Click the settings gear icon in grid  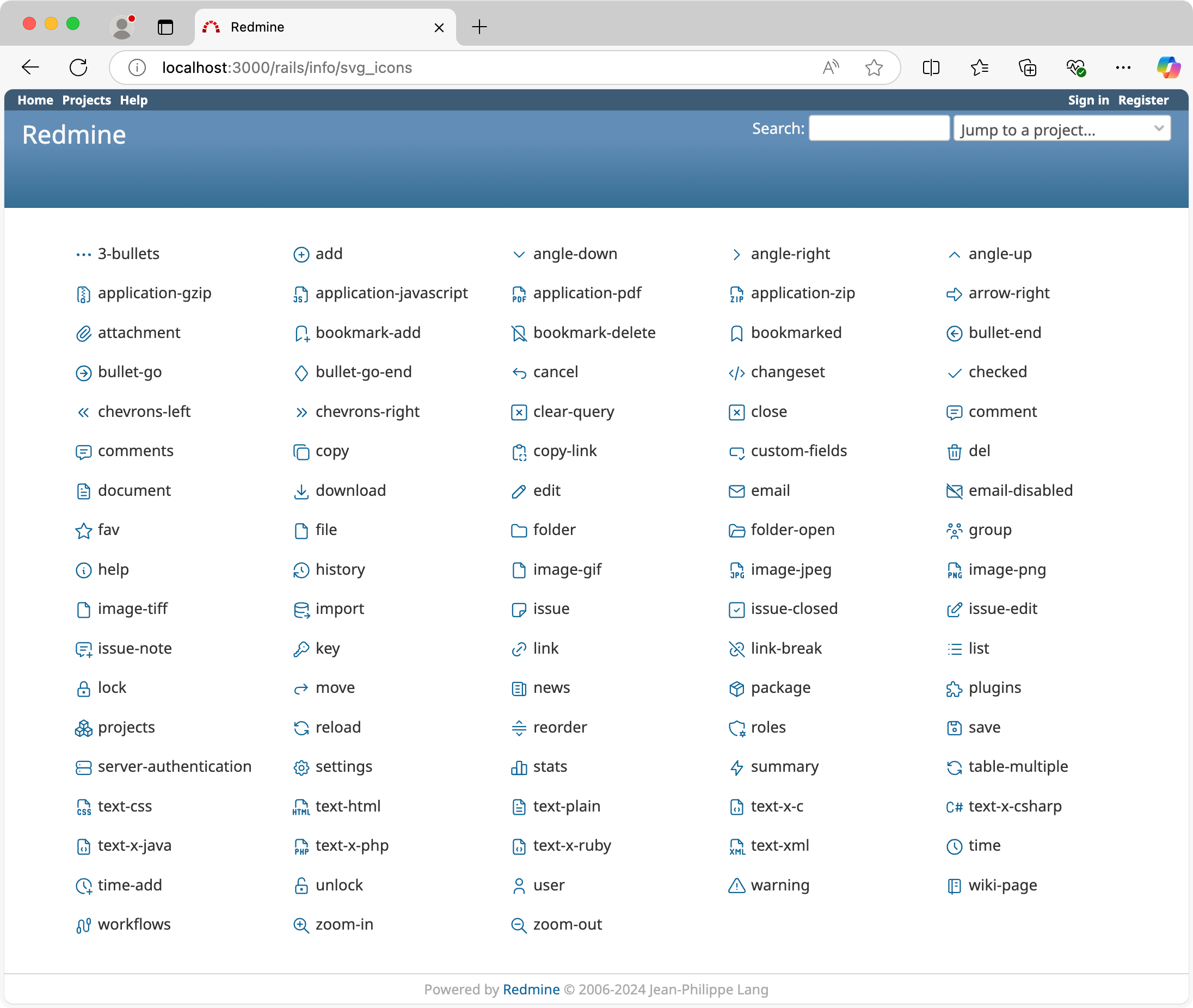[301, 767]
